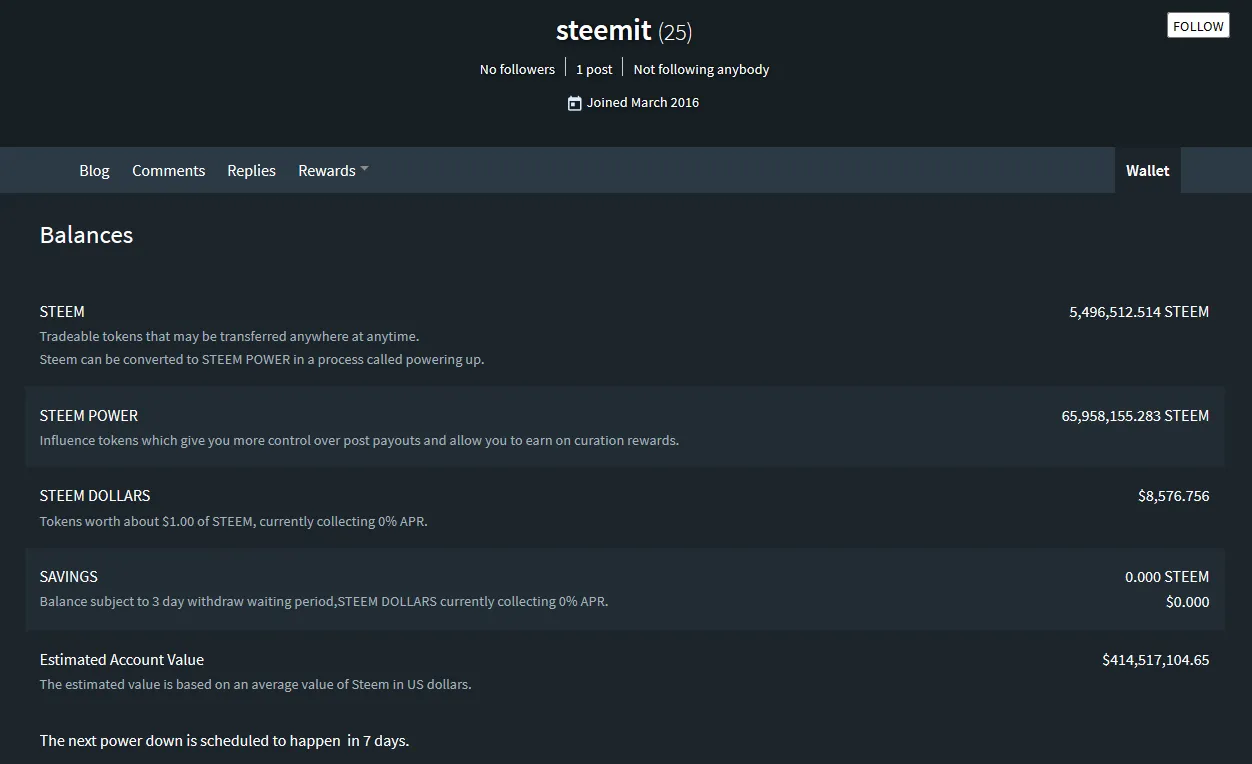The width and height of the screenshot is (1252, 764).
Task: View the 1 post link
Action: [x=594, y=69]
